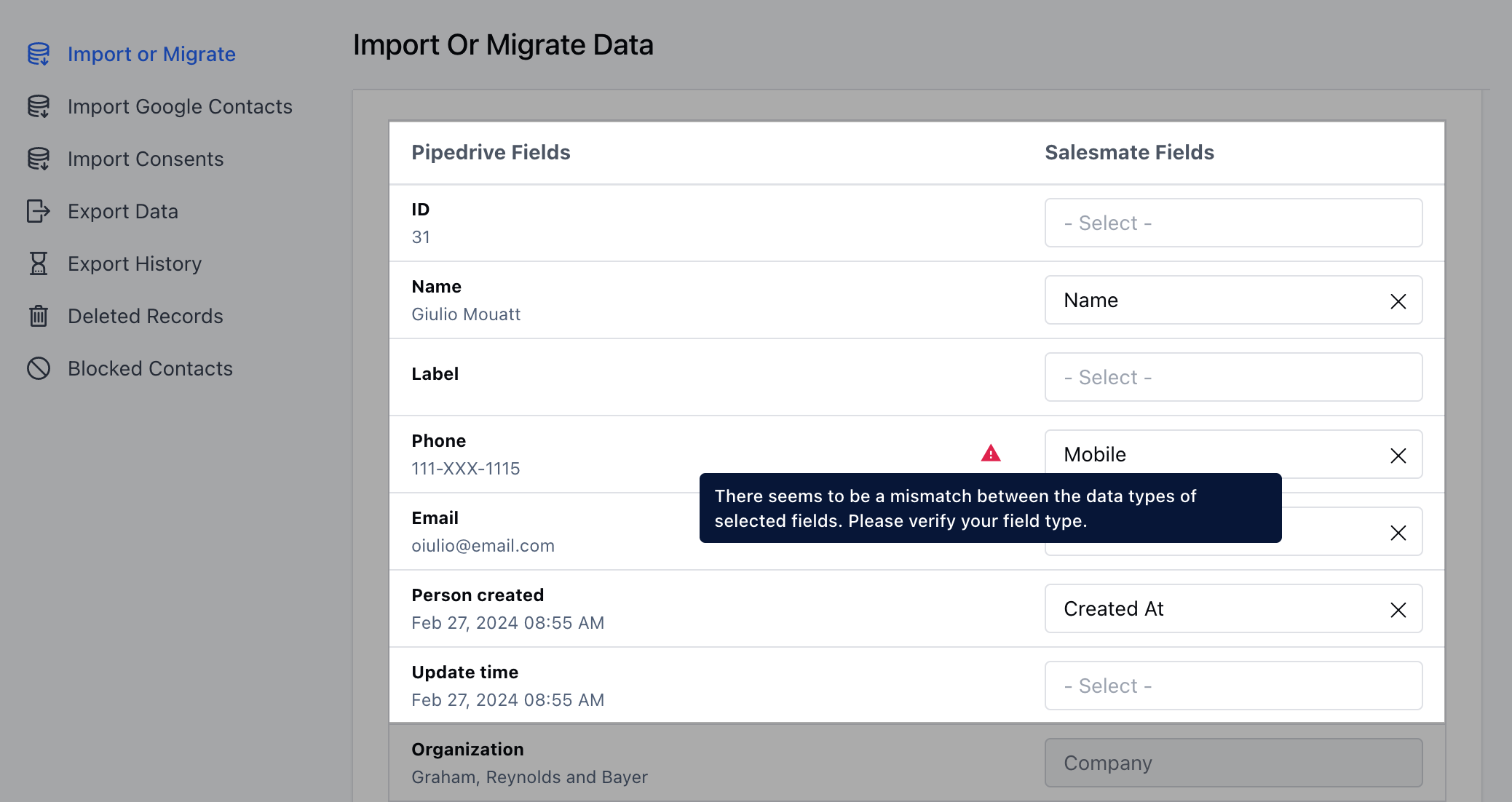The height and width of the screenshot is (802, 1512).
Task: Open the Company dropdown for Organization
Action: click(x=1232, y=763)
